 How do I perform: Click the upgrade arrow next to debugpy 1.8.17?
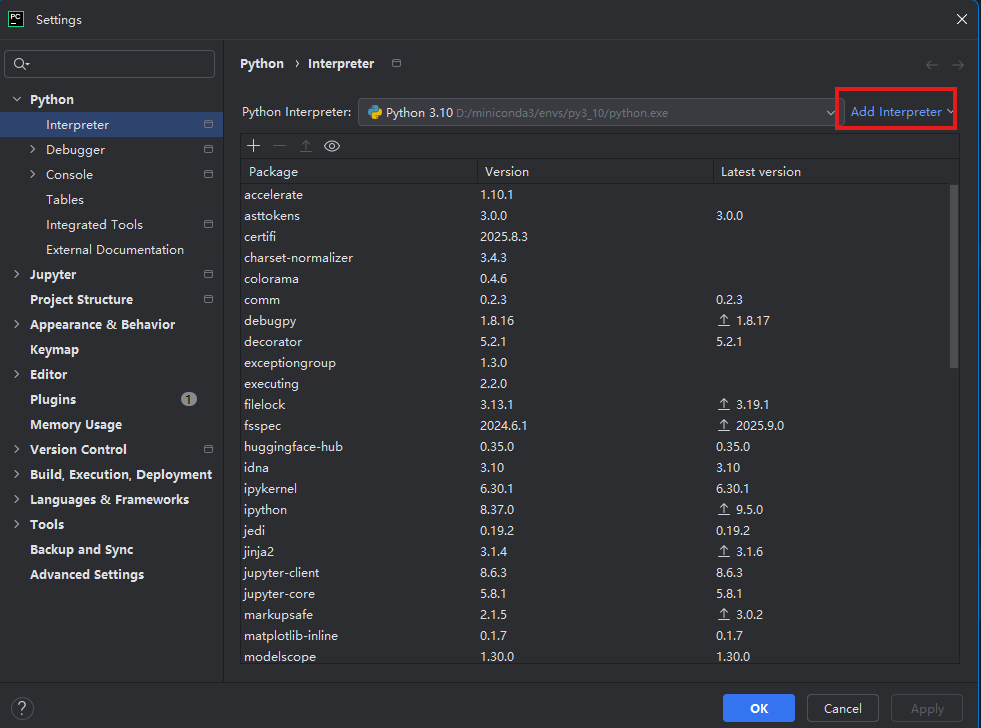(x=724, y=320)
